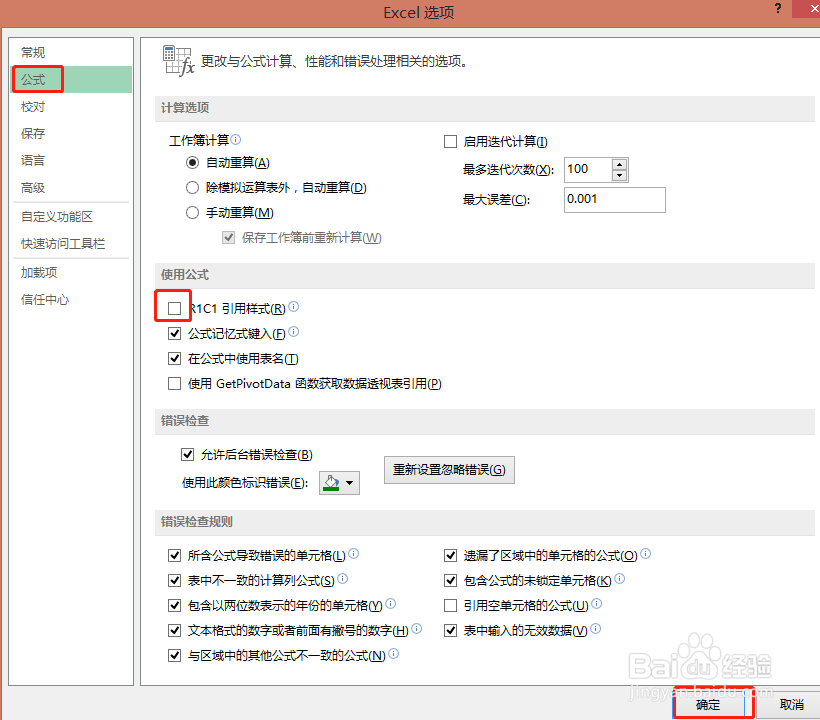Image resolution: width=820 pixels, height=720 pixels.
Task: Click info icon beside 表中输入的无效数据
Action: tap(596, 628)
